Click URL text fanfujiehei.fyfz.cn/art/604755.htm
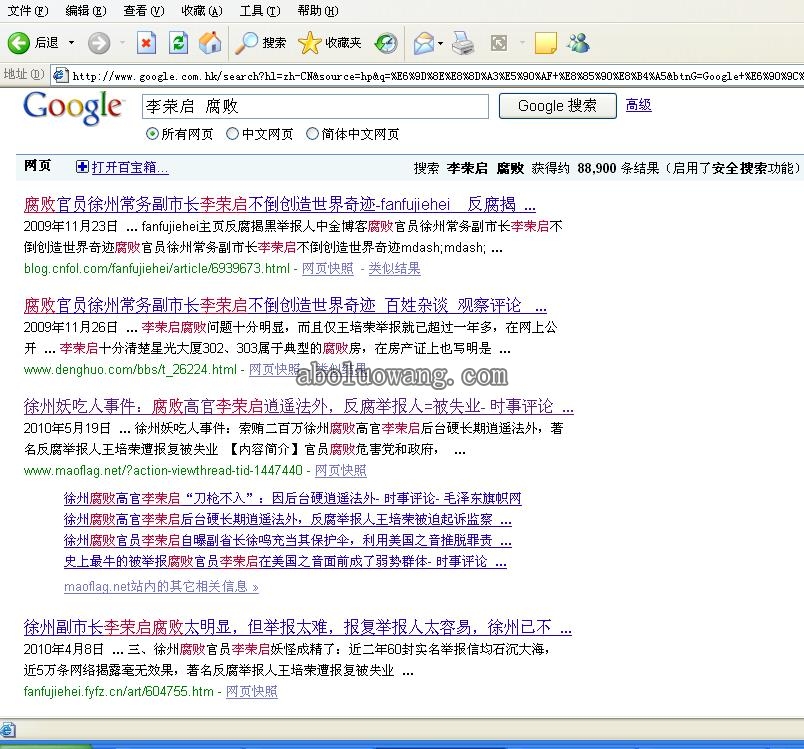The image size is (804, 749). pyautogui.click(x=118, y=692)
